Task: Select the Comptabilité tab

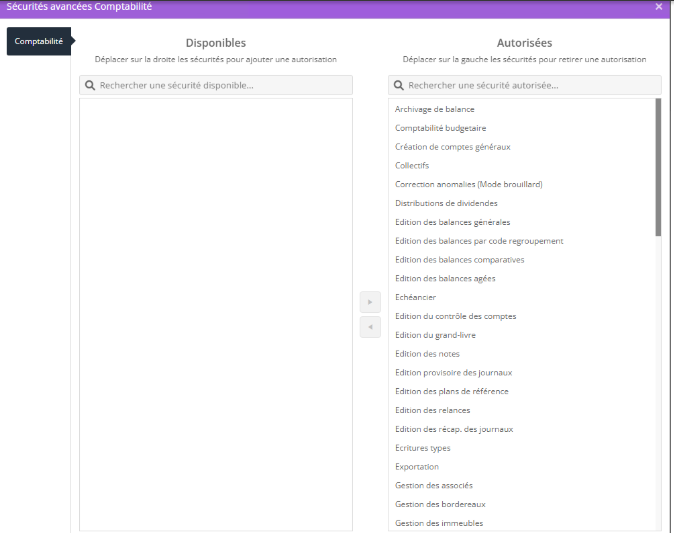Action: pos(39,42)
